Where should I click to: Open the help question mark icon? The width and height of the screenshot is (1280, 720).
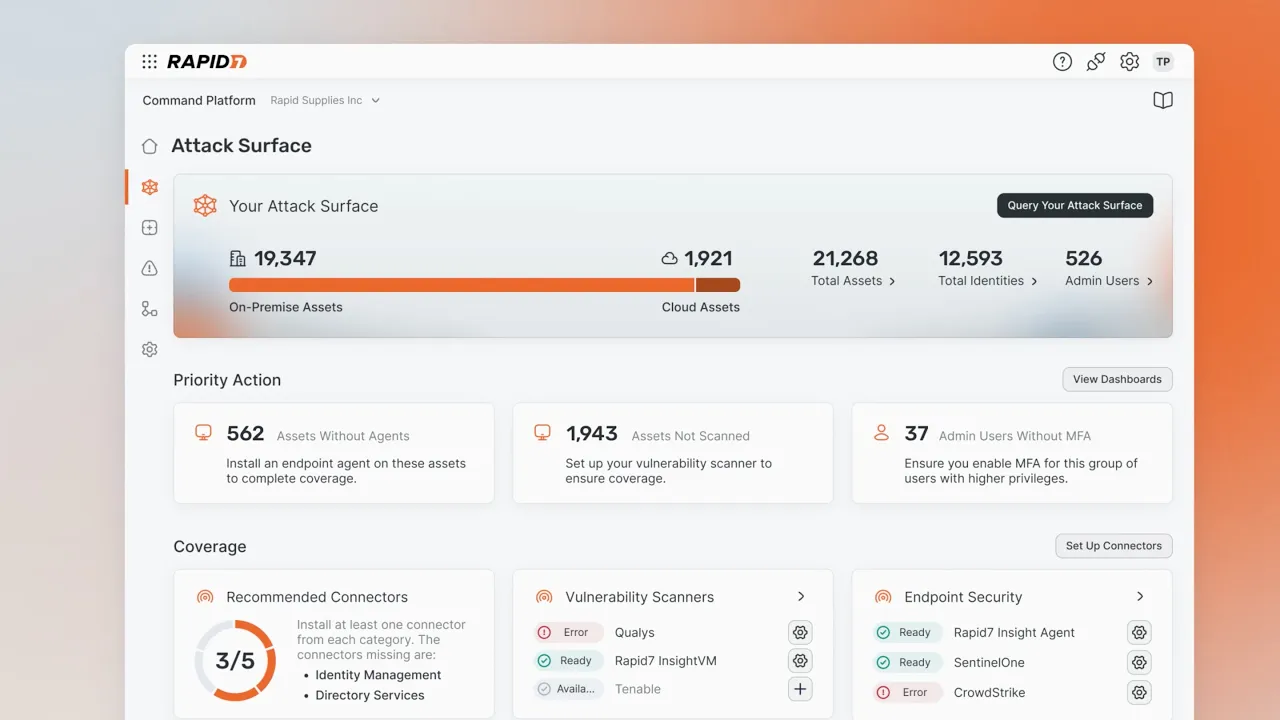tap(1062, 62)
